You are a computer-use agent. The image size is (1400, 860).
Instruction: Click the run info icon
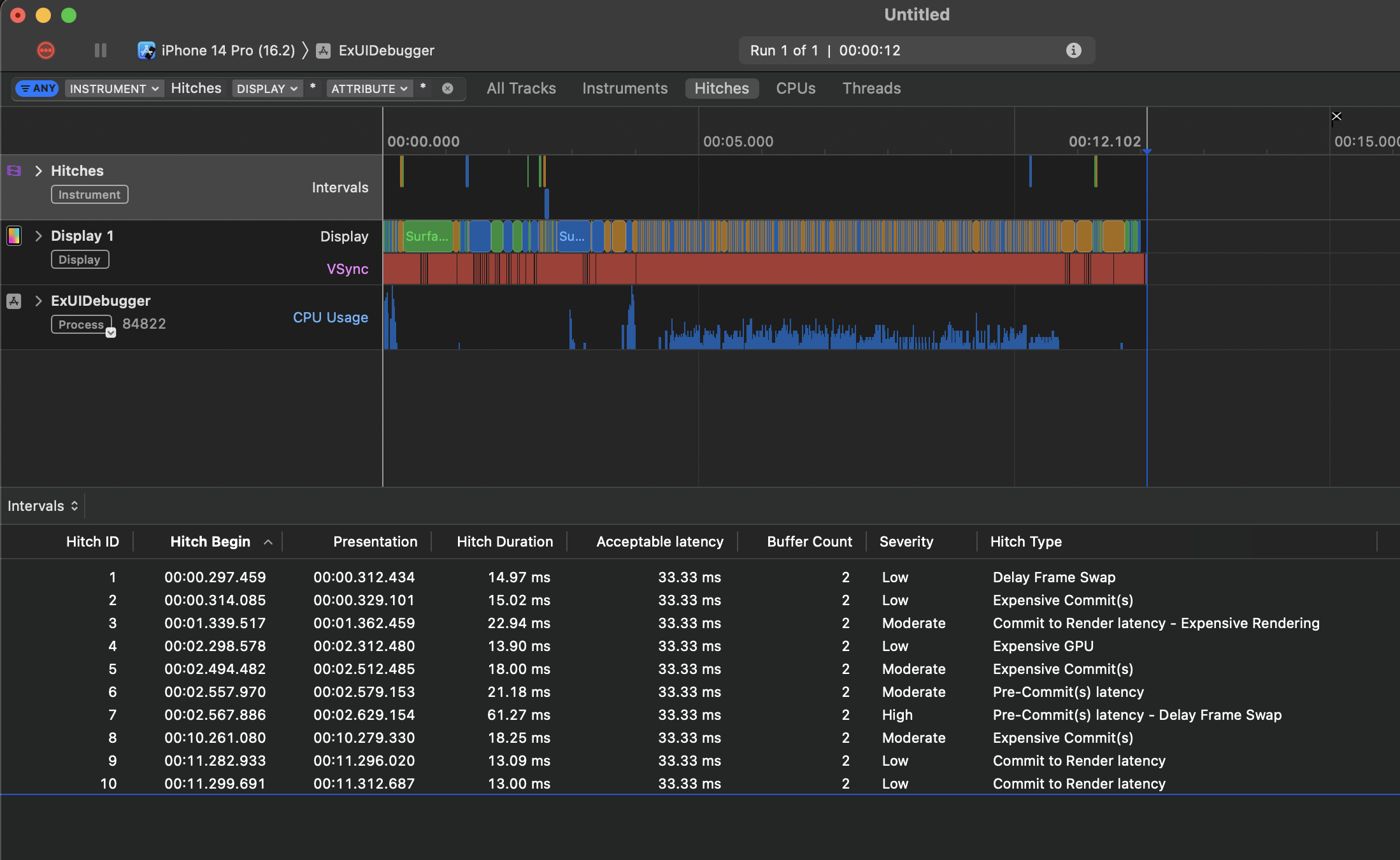point(1073,50)
